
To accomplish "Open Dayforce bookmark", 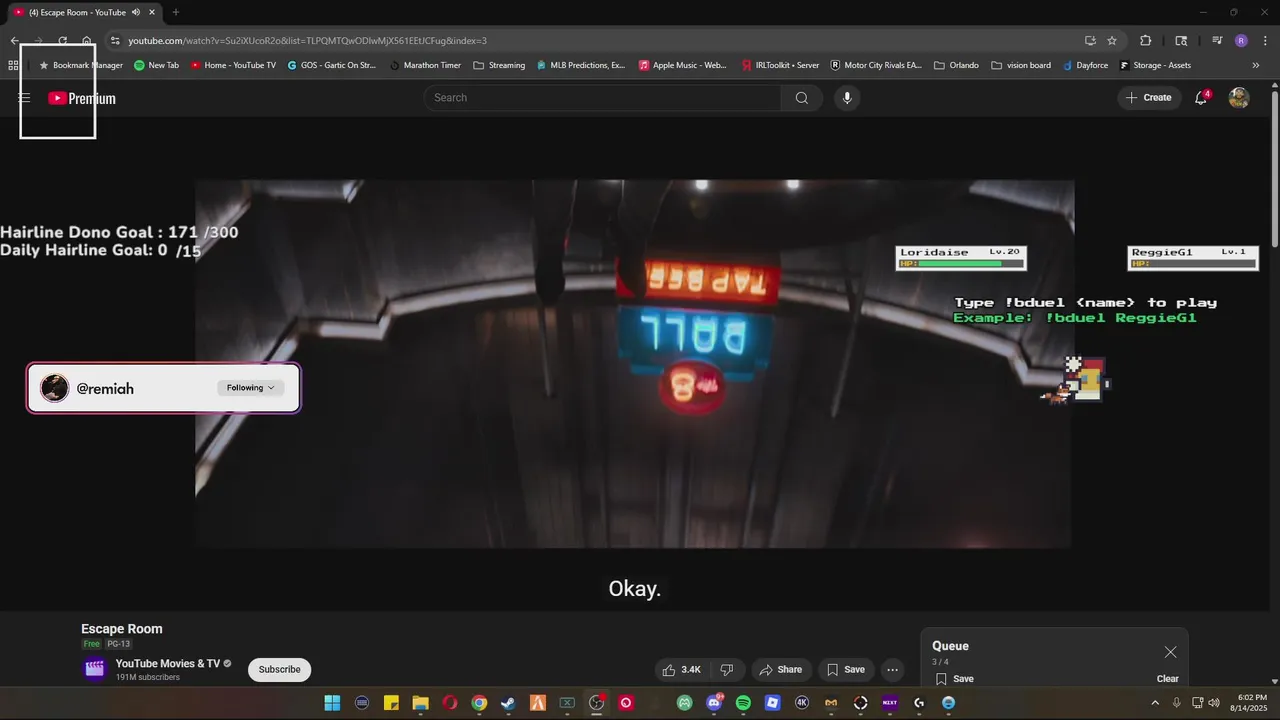I will pyautogui.click(x=1085, y=65).
